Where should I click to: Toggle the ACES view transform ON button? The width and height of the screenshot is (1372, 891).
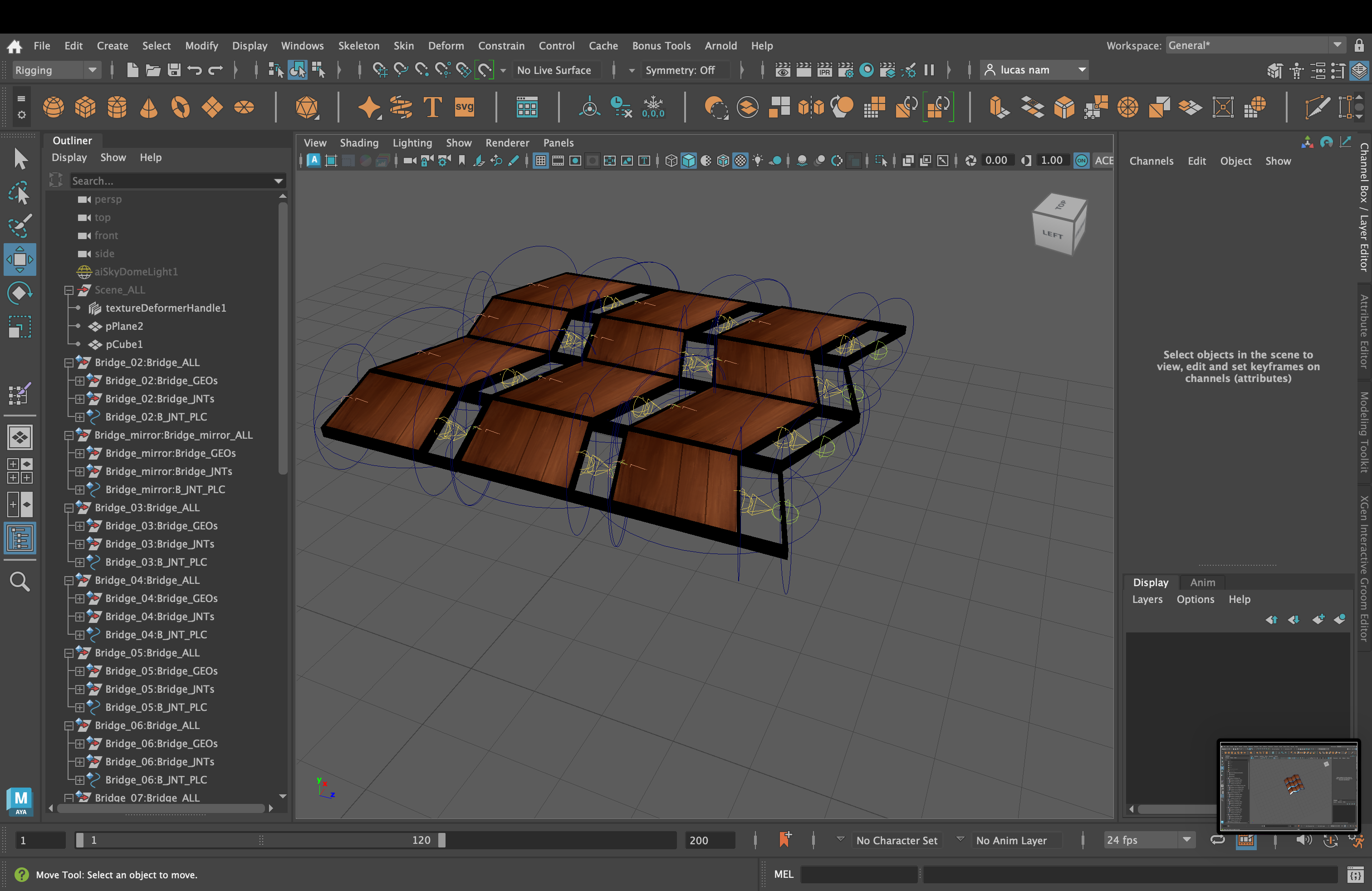1082,161
